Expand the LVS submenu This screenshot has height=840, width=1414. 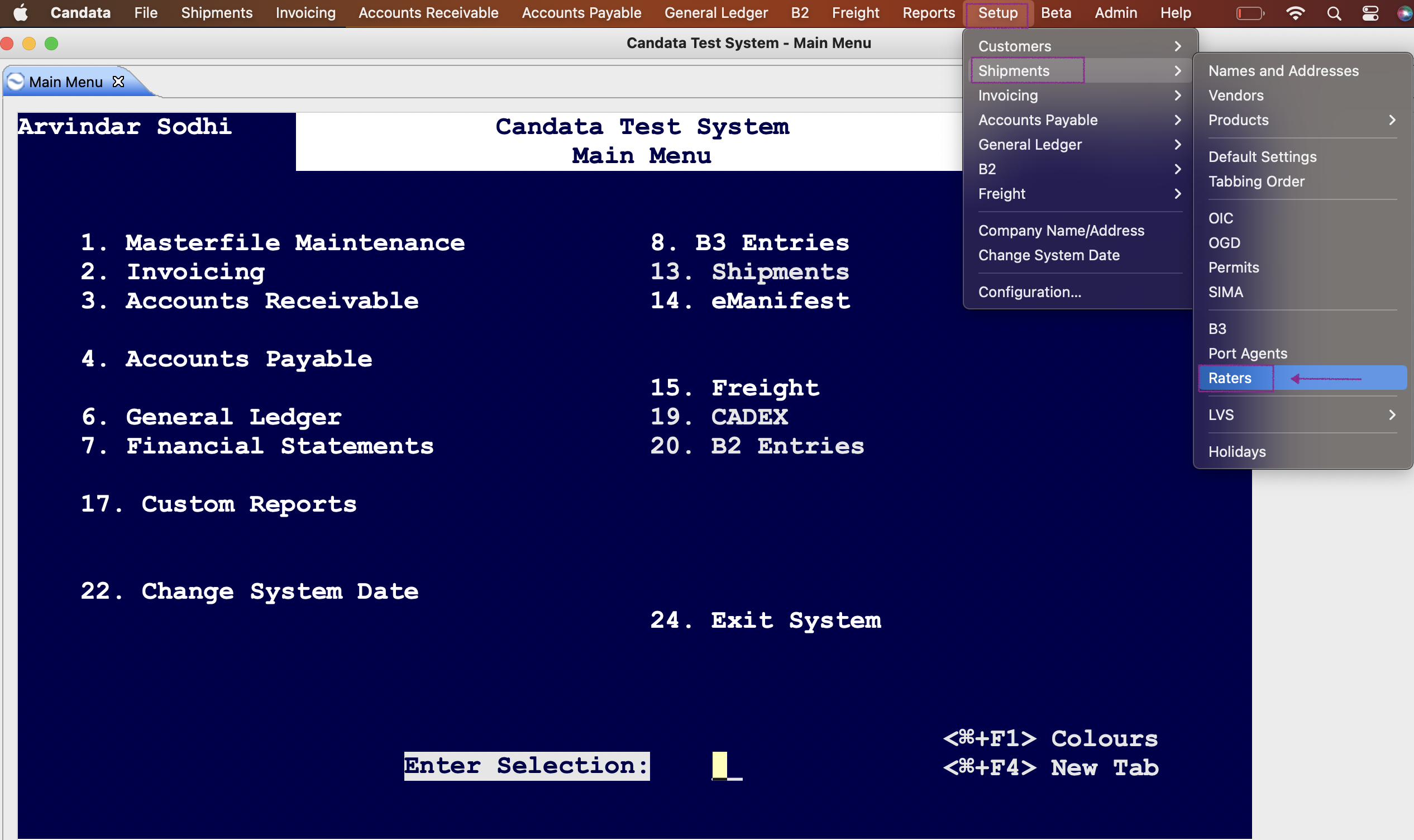coord(1302,415)
